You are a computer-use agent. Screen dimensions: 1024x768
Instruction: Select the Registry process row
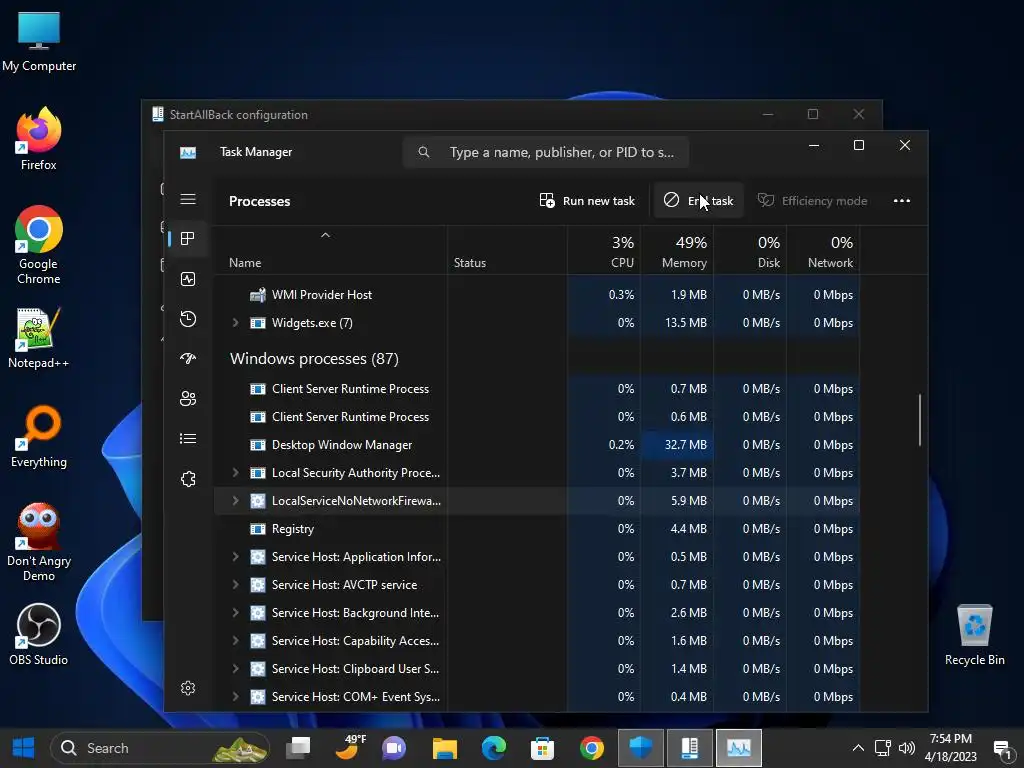pyautogui.click(x=537, y=529)
